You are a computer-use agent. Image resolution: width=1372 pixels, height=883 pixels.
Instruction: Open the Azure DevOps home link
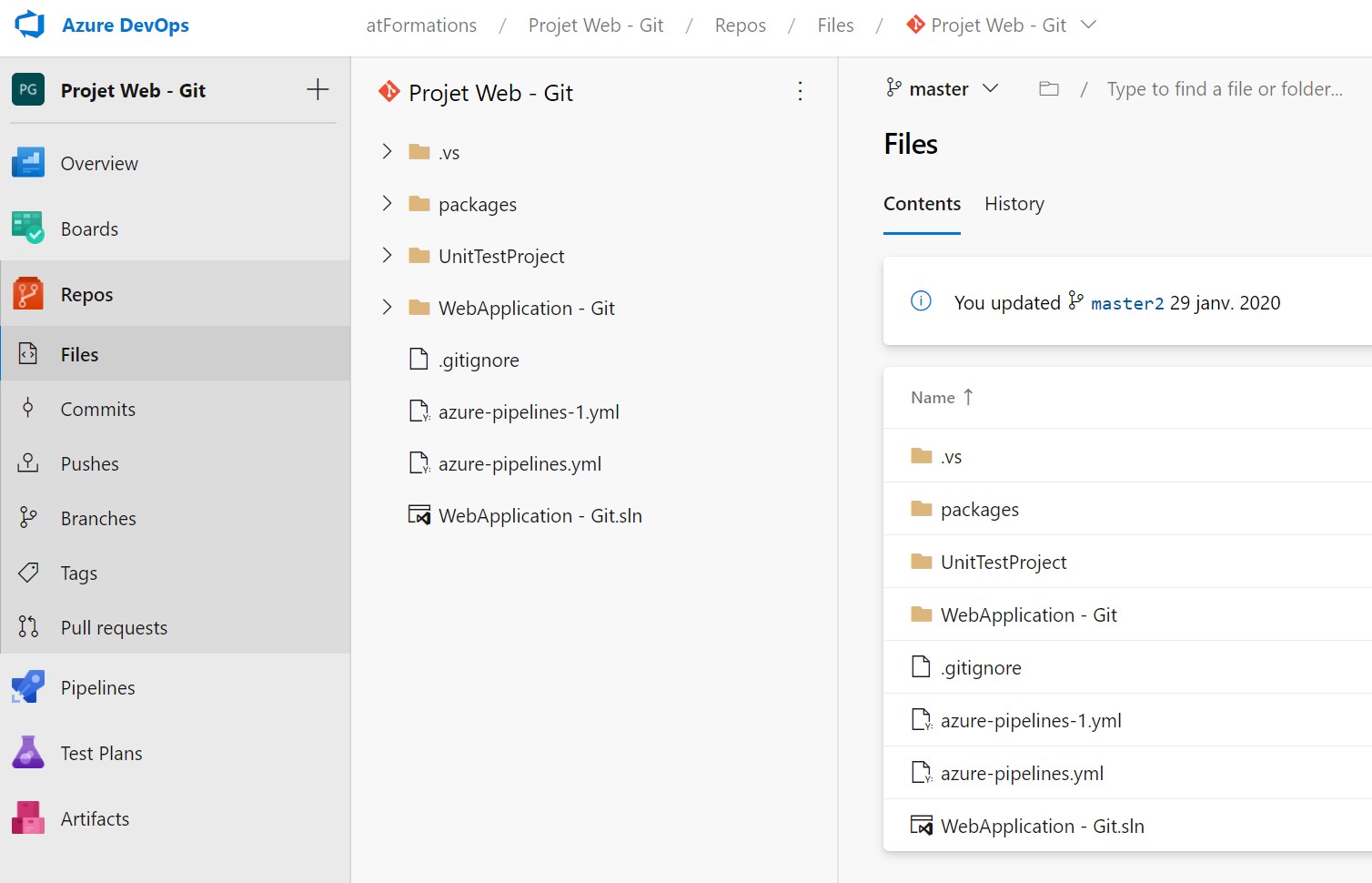[x=126, y=25]
